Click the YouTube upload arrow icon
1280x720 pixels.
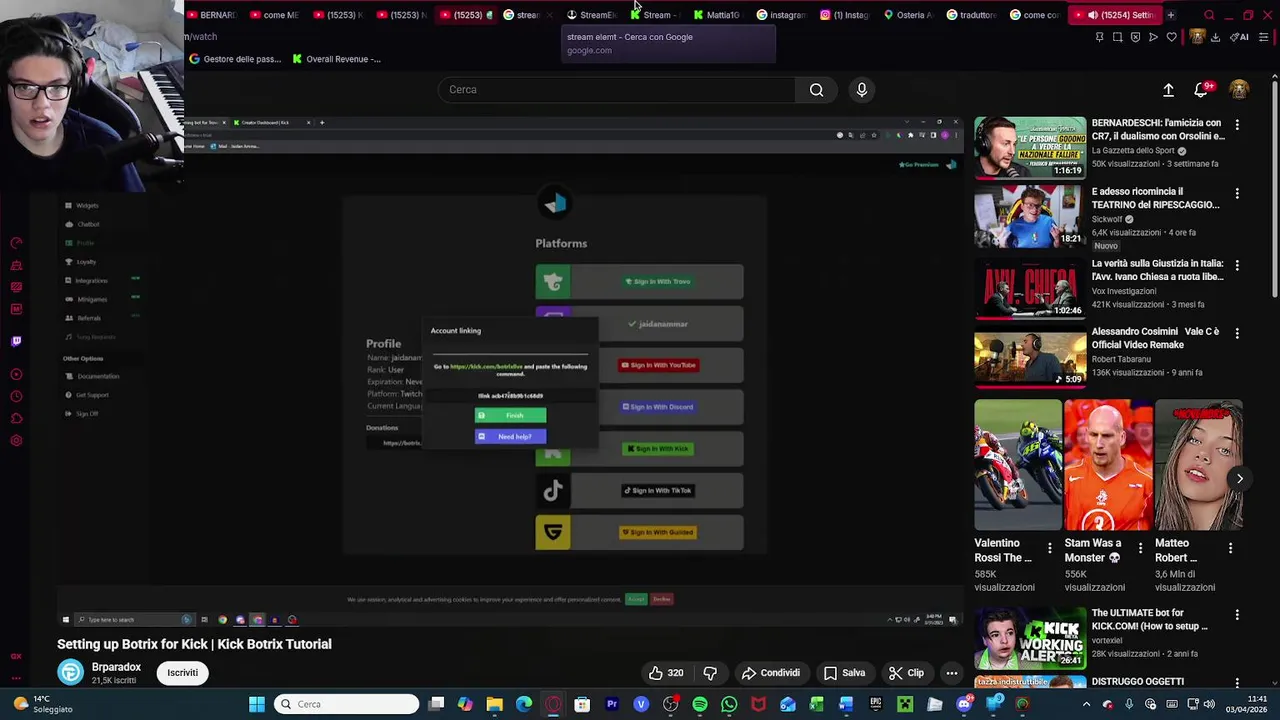point(1168,90)
